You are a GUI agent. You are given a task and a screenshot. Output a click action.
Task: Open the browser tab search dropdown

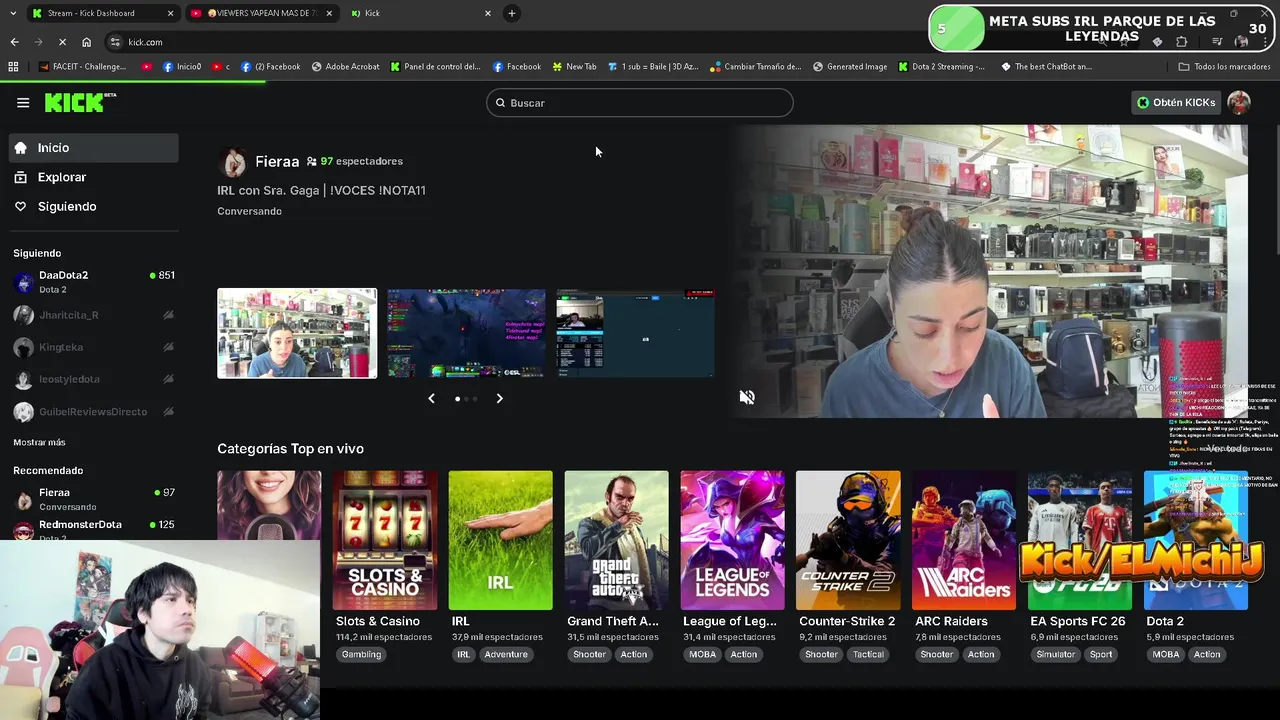[x=12, y=13]
